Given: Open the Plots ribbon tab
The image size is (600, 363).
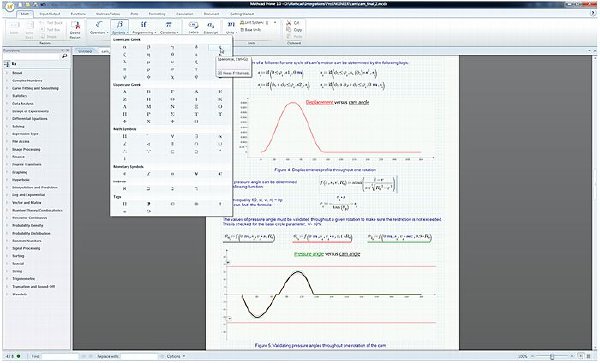Looking at the screenshot, I should [134, 14].
